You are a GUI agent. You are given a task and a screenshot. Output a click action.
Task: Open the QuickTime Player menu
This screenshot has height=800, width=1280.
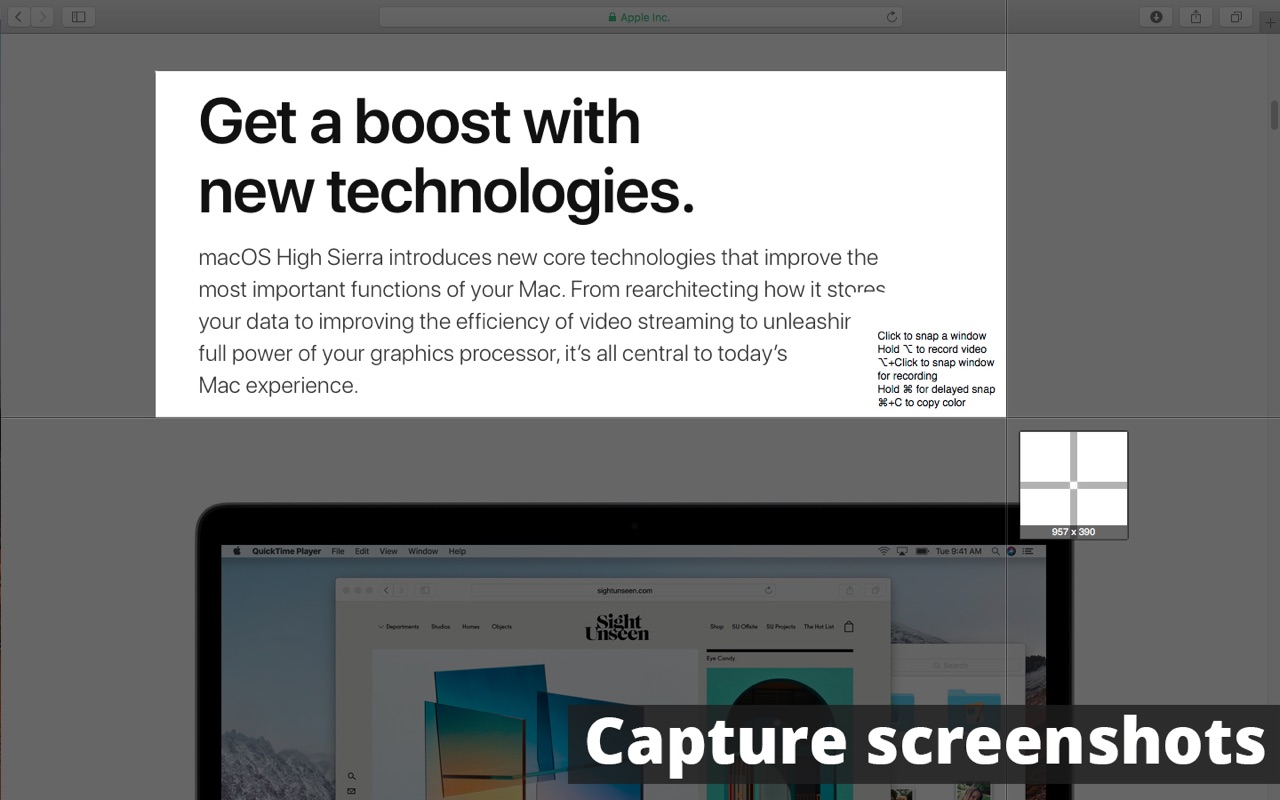(286, 551)
